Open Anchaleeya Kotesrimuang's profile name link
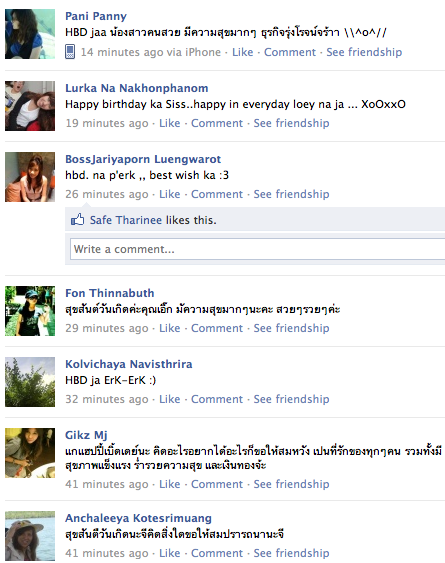Image resolution: width=445 pixels, height=563 pixels. [138, 518]
